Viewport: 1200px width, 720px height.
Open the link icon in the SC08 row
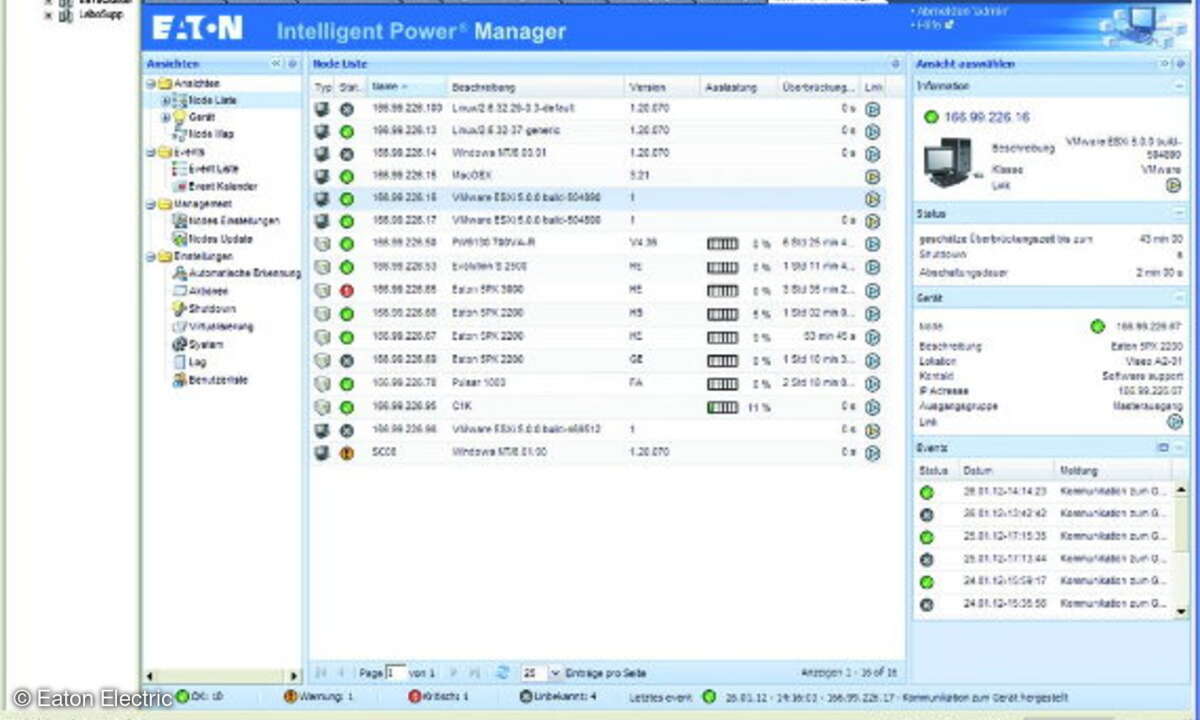click(x=872, y=453)
